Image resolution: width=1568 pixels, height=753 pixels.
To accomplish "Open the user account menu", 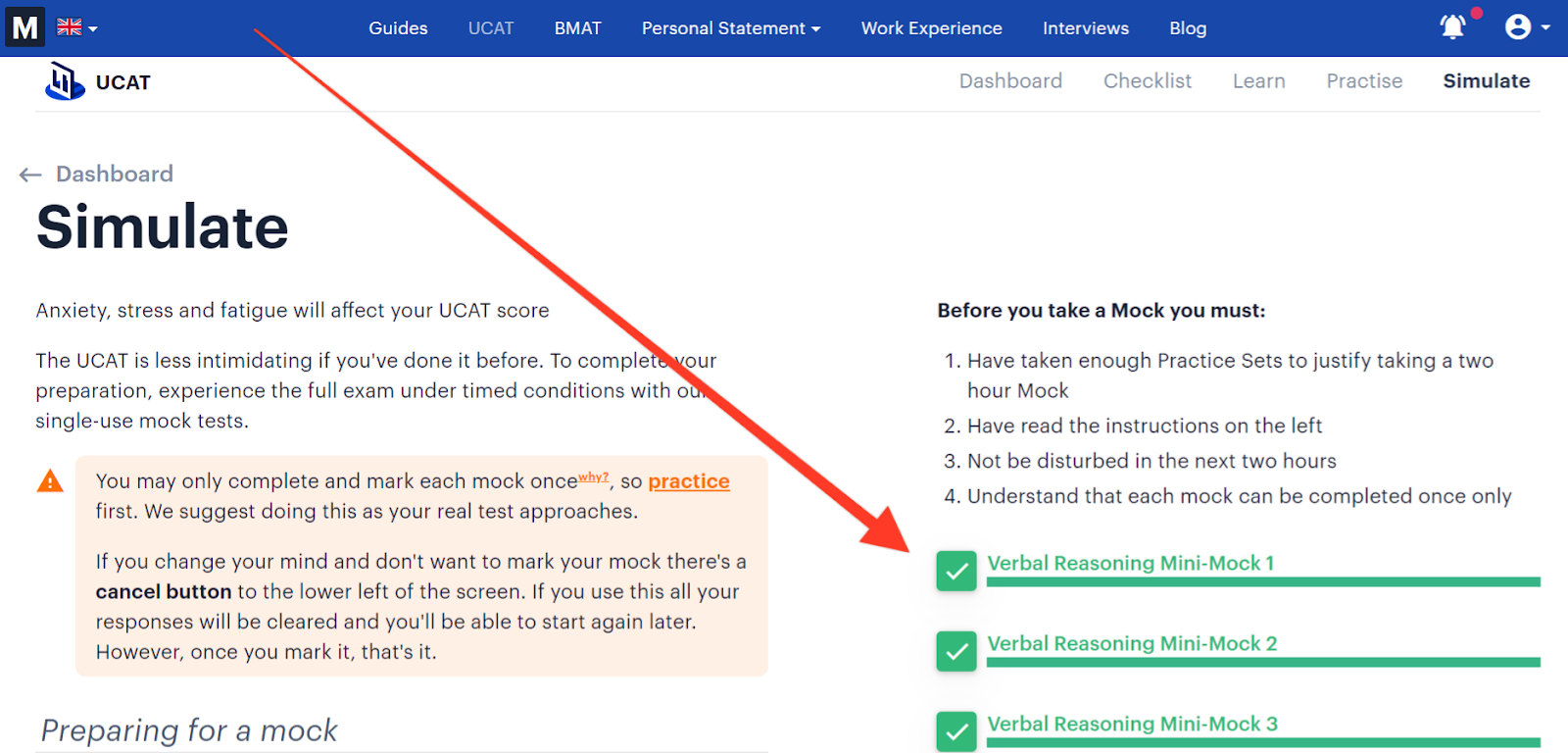I will pos(1527,26).
